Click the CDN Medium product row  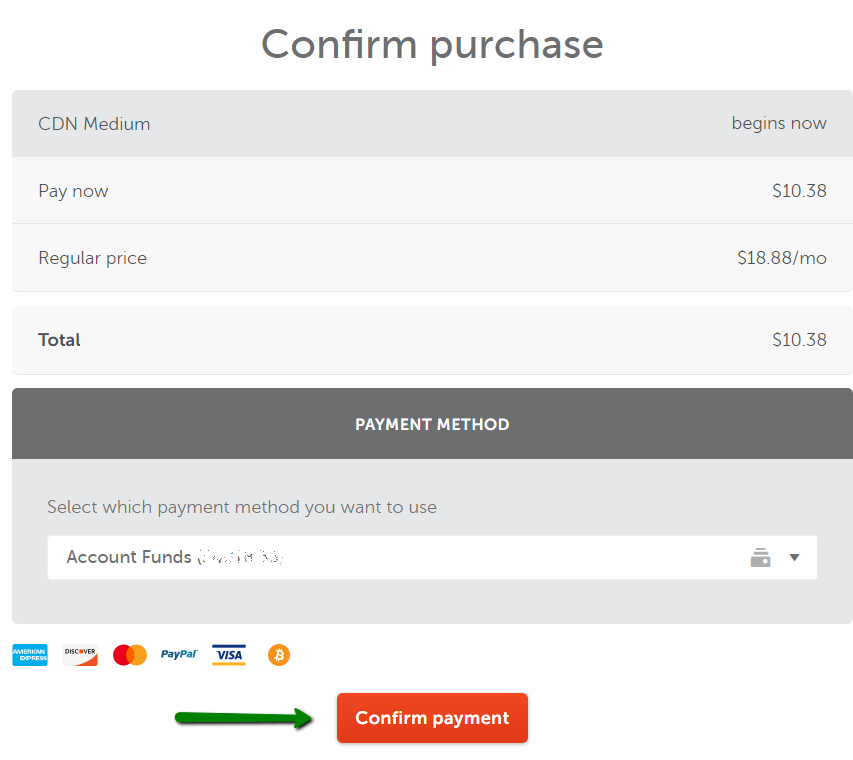click(x=432, y=123)
